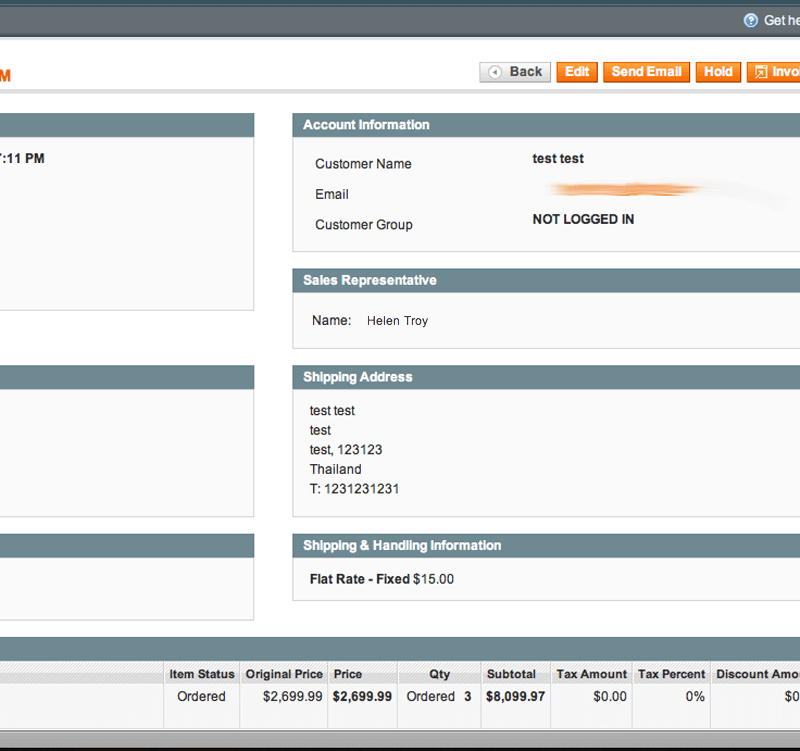Click the Qty column header
Screen dimensions: 800x751
point(439,674)
